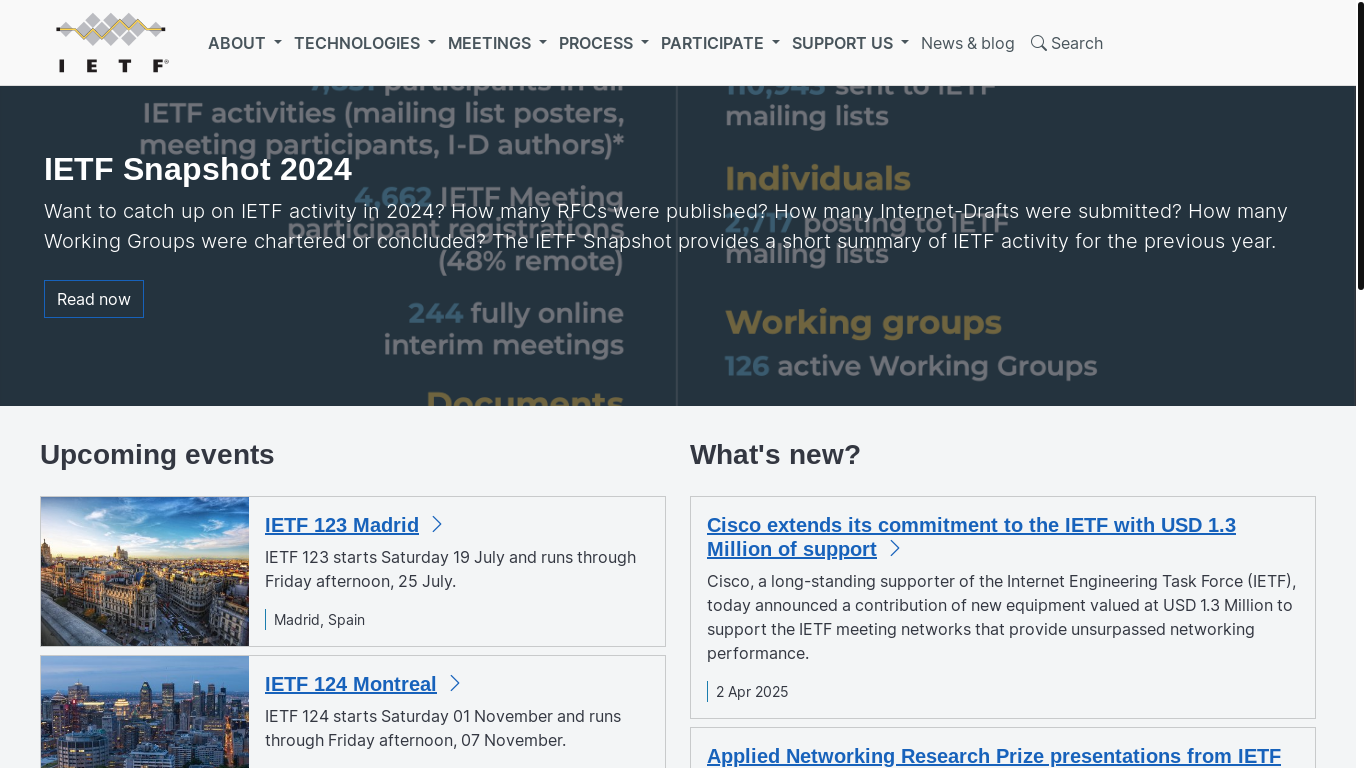Click arrow icon after Cisco article title
The image size is (1366, 768).
[x=895, y=548]
